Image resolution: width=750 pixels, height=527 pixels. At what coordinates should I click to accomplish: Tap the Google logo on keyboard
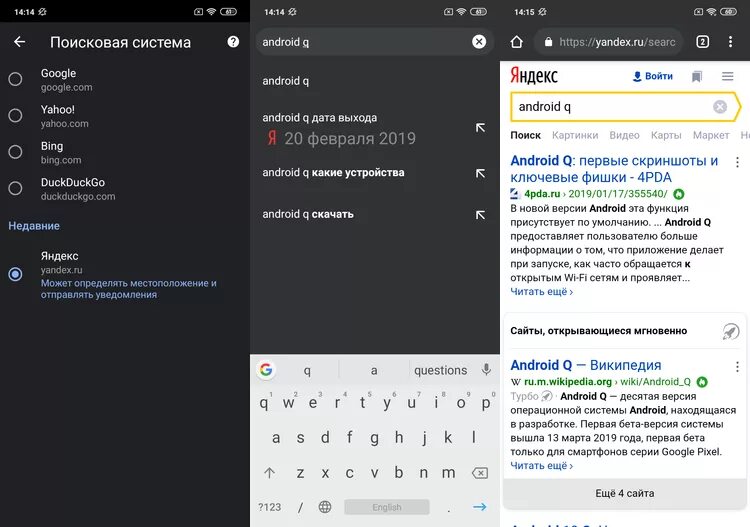point(266,369)
